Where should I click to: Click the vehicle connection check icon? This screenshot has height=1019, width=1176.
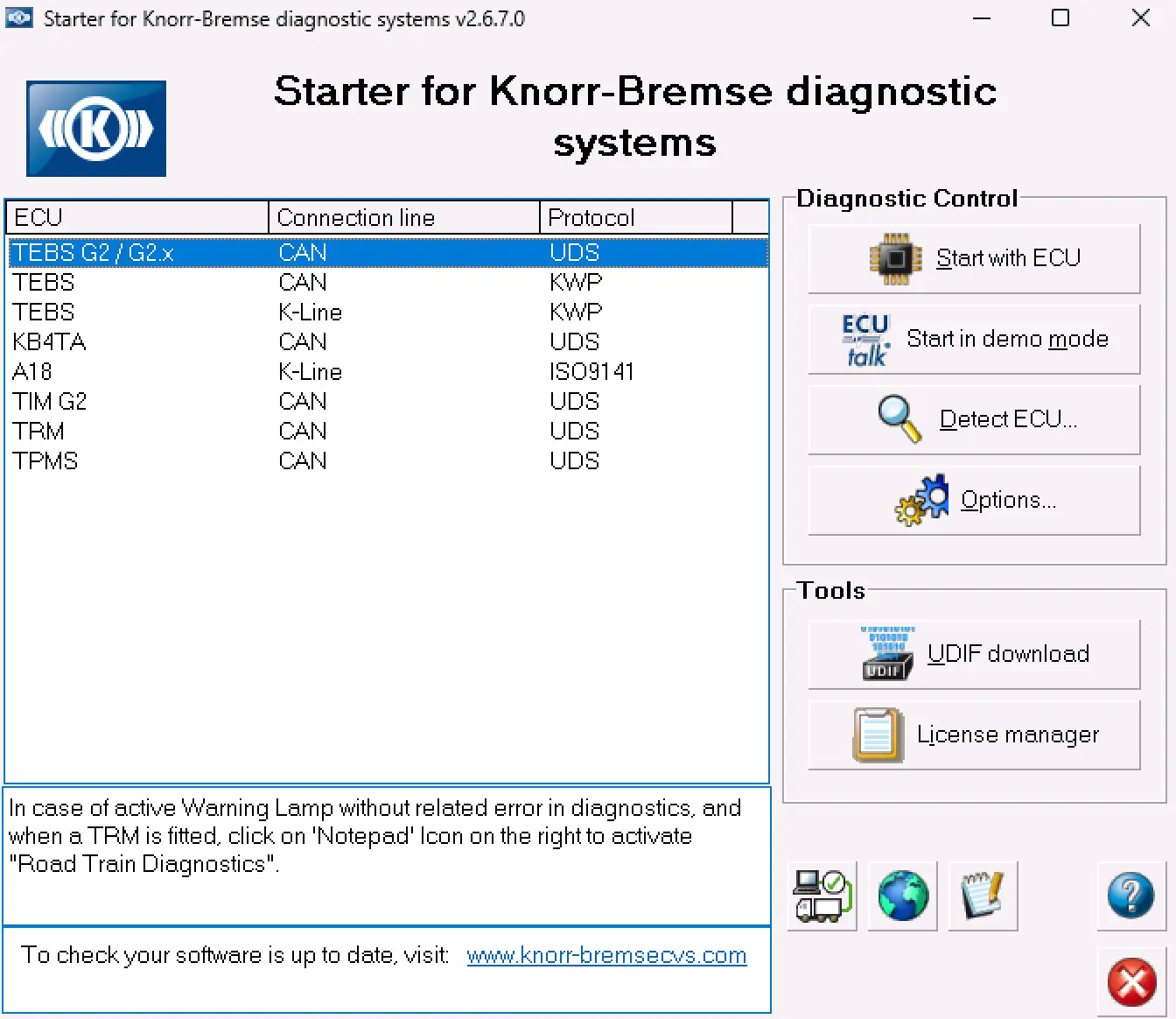821,895
